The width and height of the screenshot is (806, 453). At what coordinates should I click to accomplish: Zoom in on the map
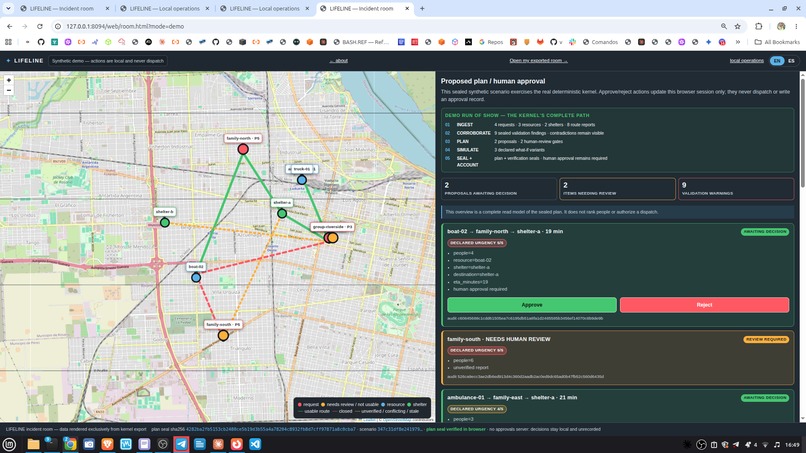click(x=9, y=80)
